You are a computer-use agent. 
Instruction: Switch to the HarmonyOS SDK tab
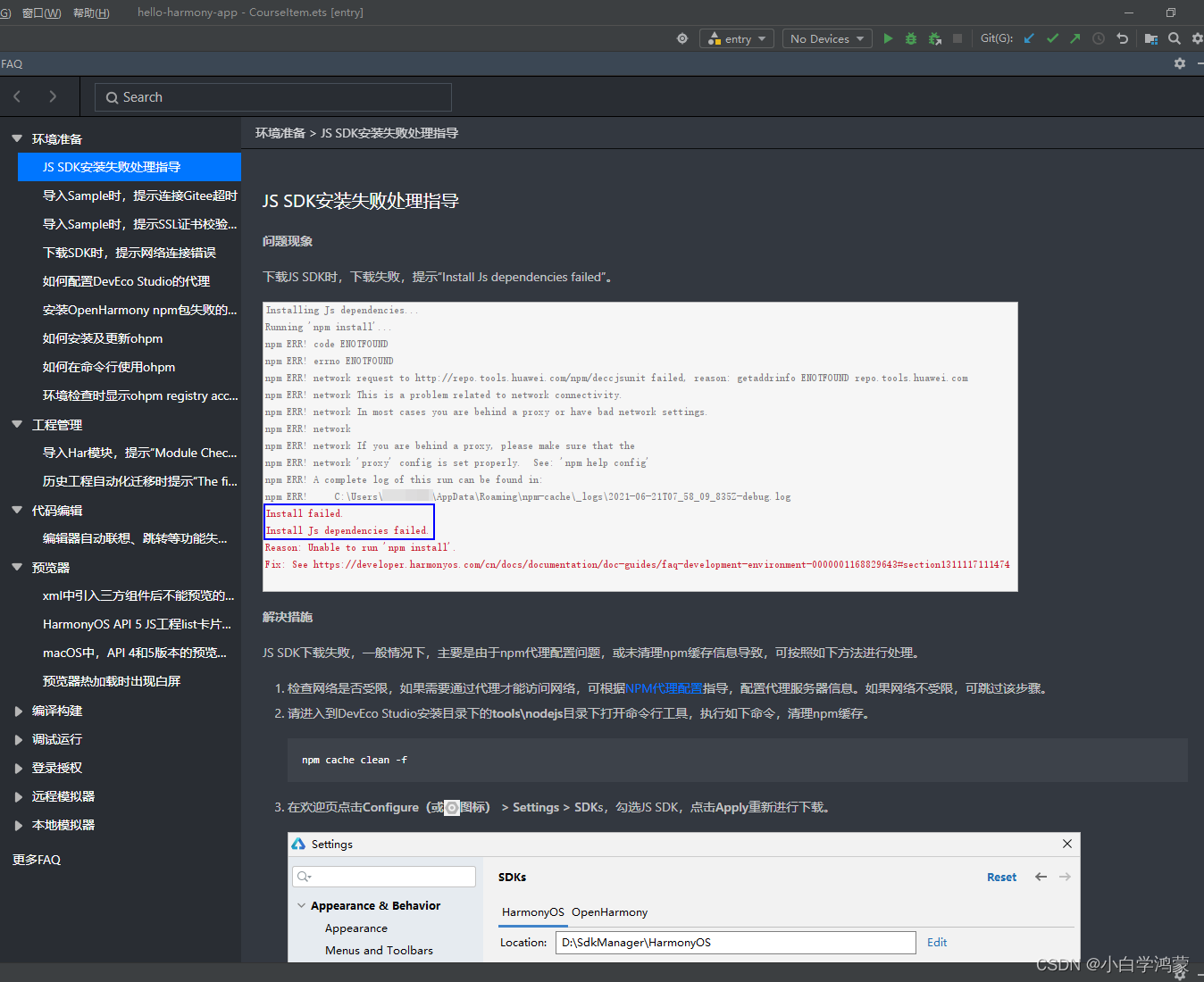(x=533, y=911)
